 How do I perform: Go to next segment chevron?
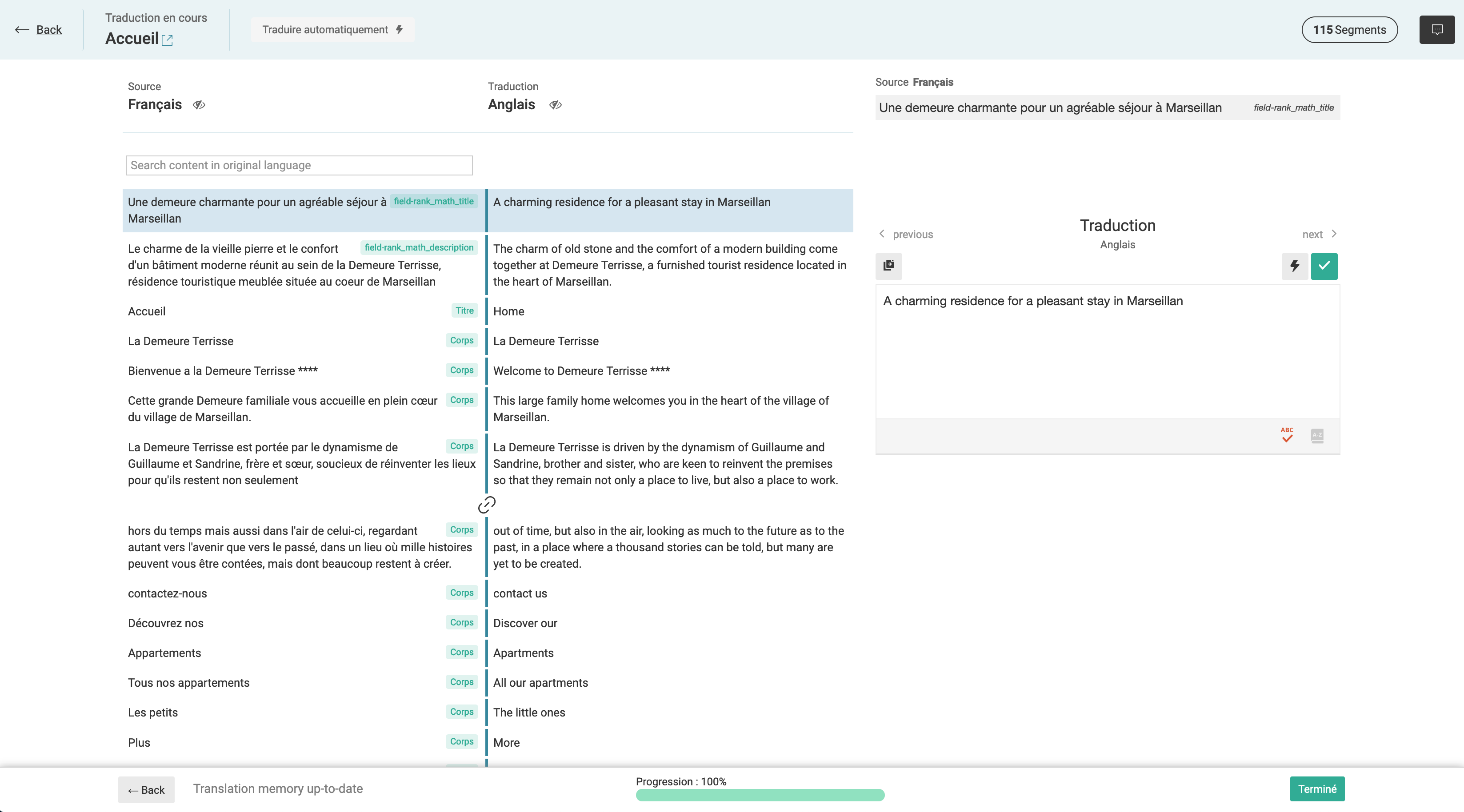(x=1334, y=234)
